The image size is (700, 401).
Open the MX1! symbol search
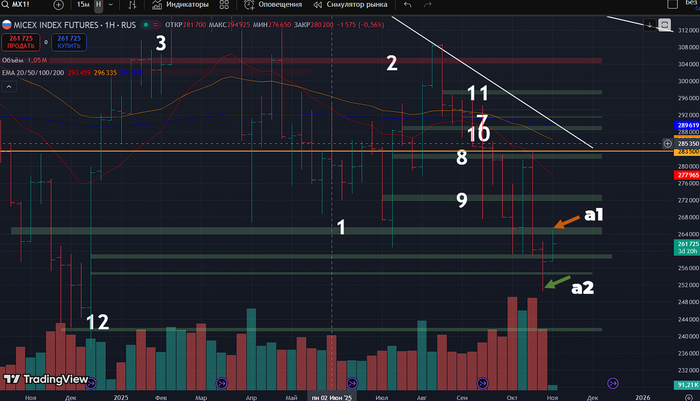click(x=19, y=5)
